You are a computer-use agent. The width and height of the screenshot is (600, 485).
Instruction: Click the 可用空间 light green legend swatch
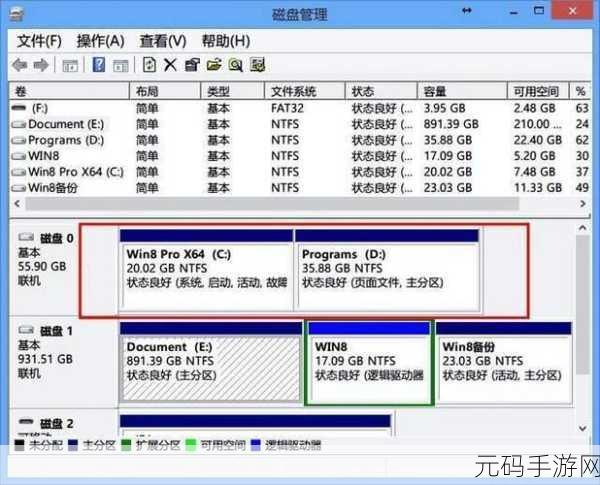(x=191, y=445)
